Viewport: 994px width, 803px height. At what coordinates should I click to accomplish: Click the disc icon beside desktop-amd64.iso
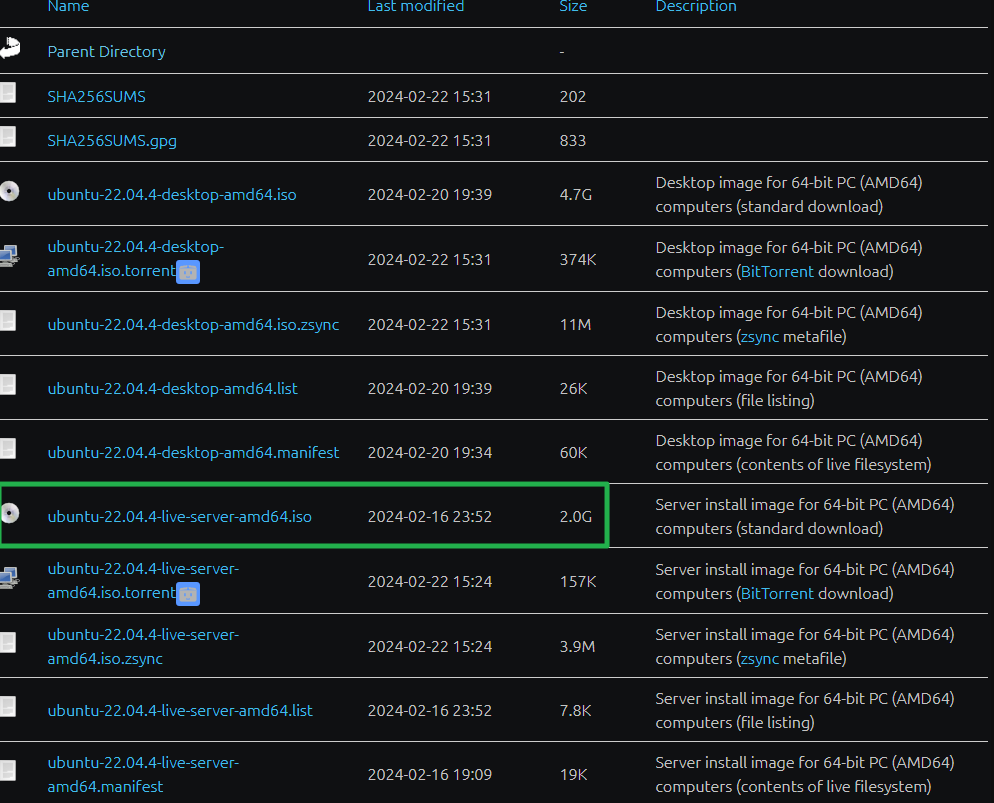tap(9, 192)
